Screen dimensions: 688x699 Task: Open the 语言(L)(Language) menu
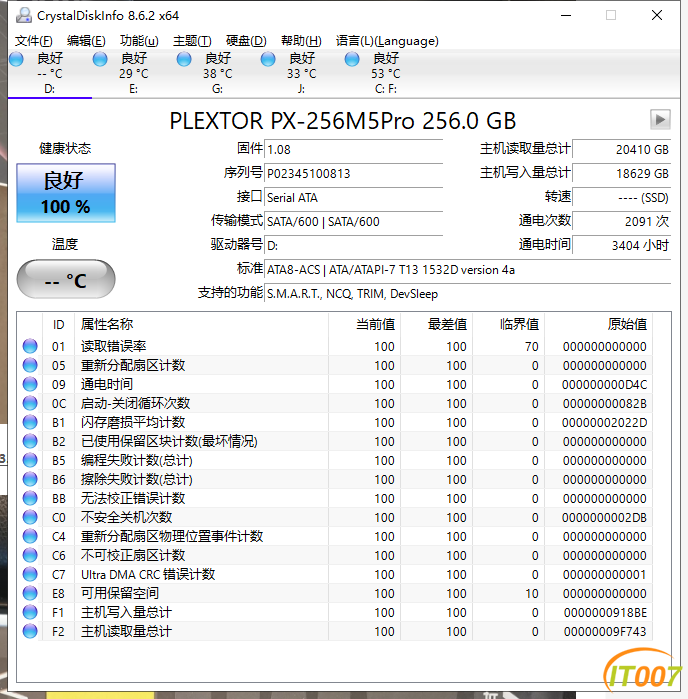387,41
